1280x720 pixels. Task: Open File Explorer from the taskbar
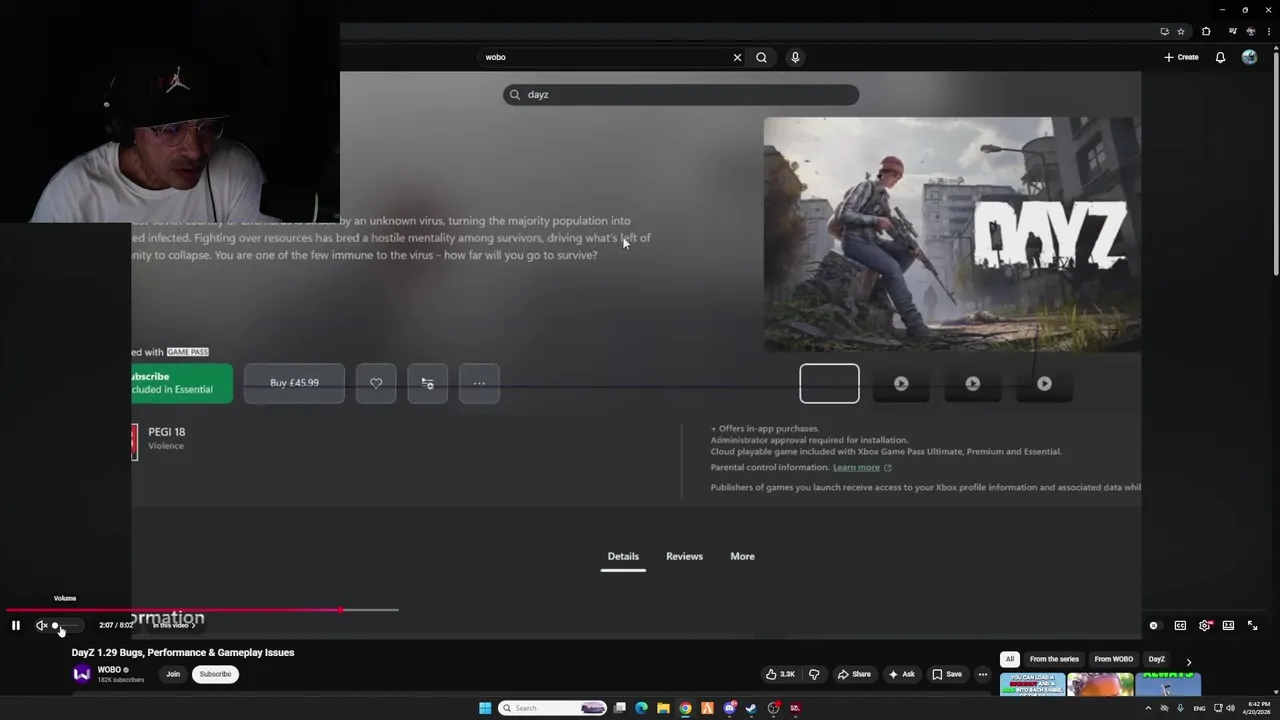pyautogui.click(x=663, y=708)
